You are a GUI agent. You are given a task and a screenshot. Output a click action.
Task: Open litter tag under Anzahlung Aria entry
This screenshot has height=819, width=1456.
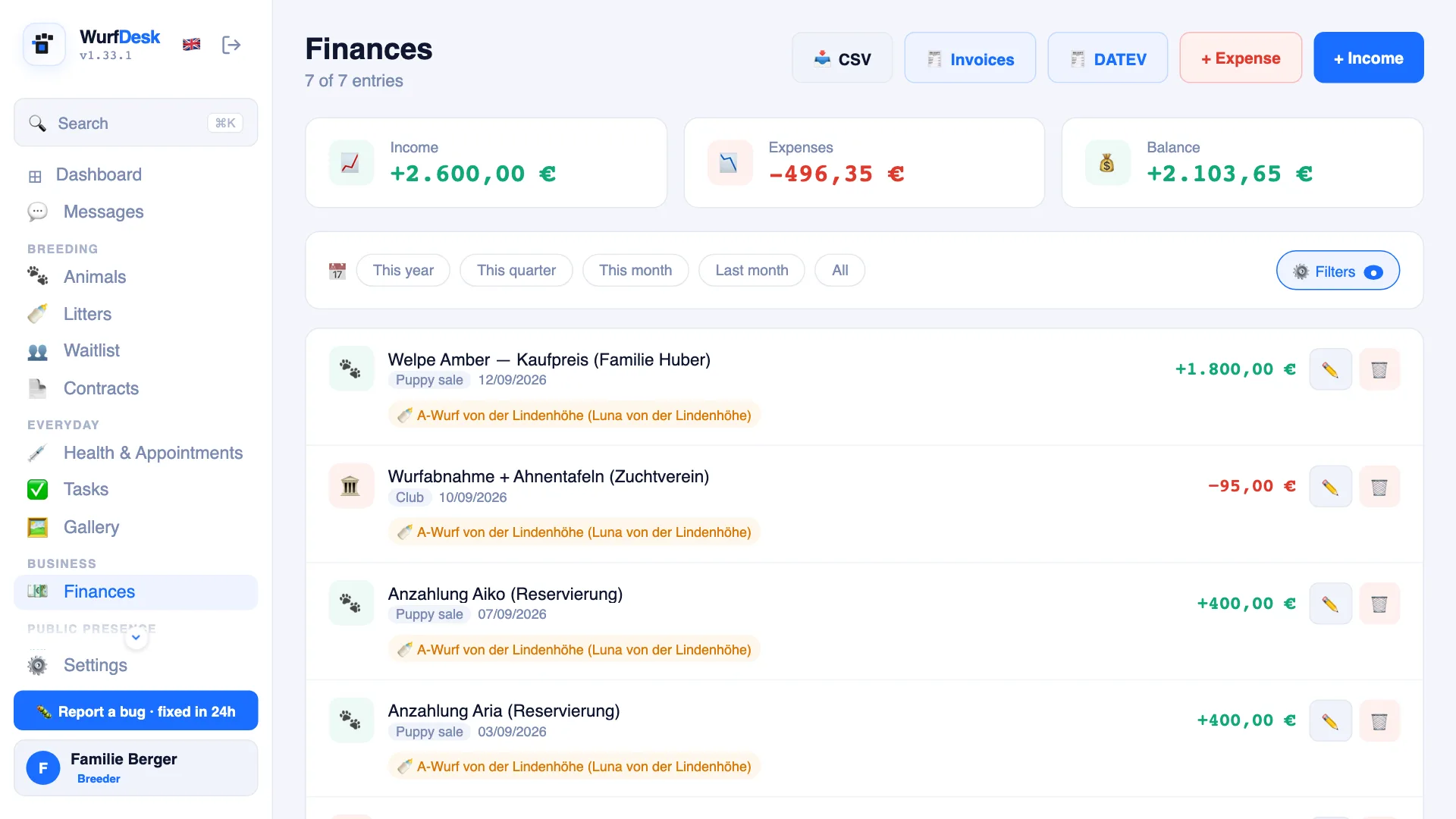click(574, 766)
